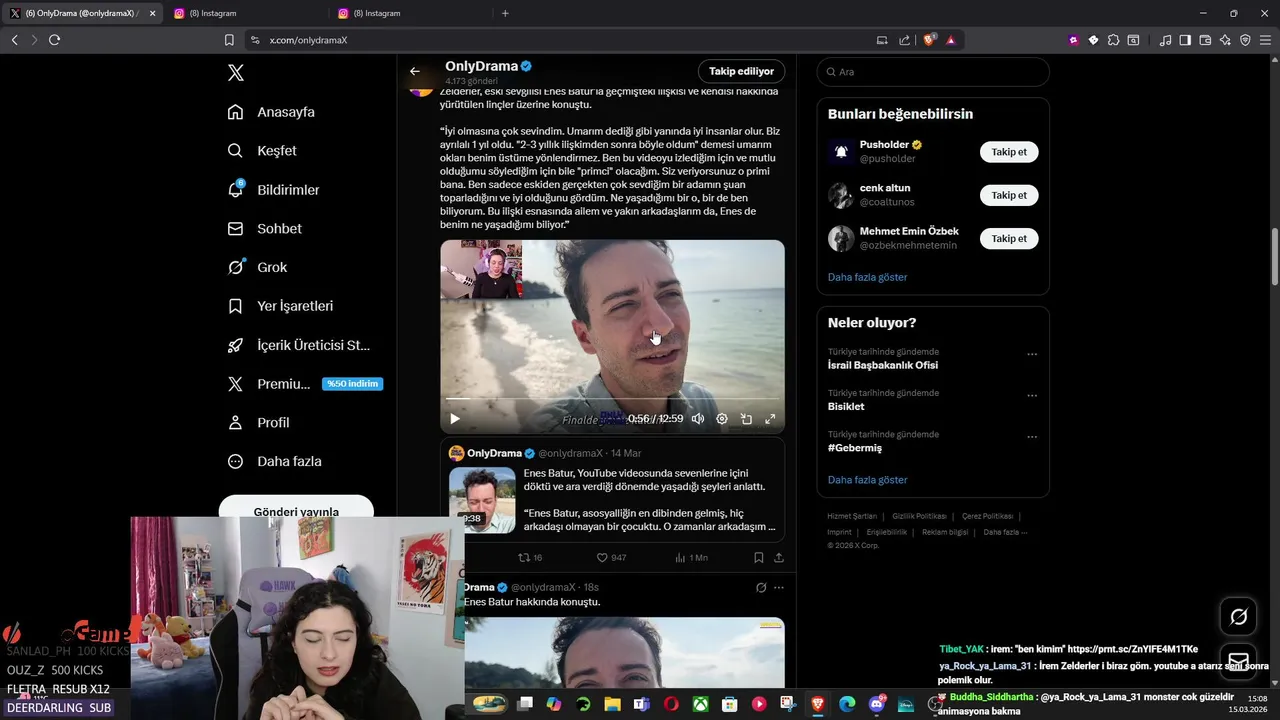Open Çerez Politikası footer link
The width and height of the screenshot is (1280, 720).
988,516
